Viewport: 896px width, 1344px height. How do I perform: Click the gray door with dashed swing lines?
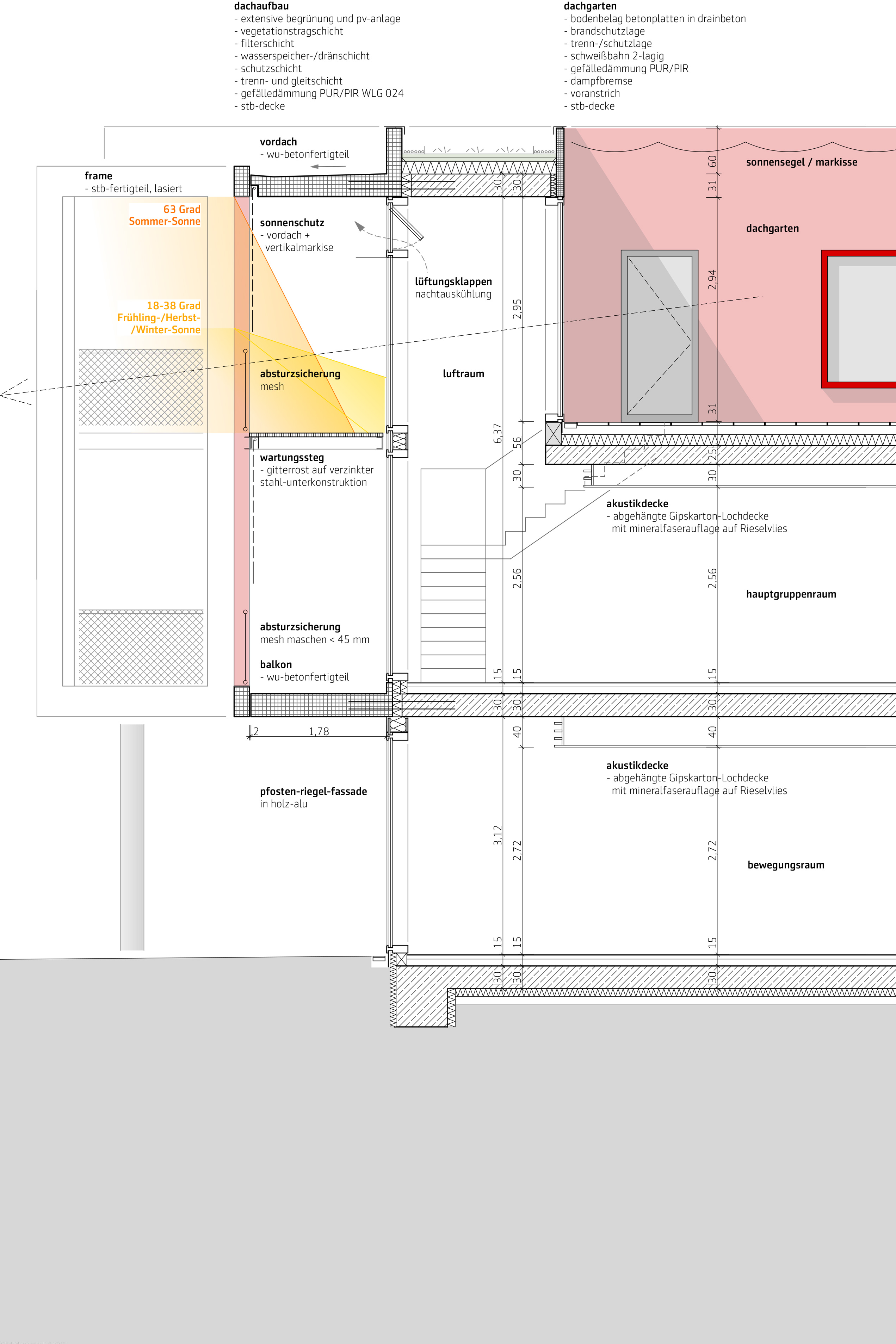coord(659,336)
